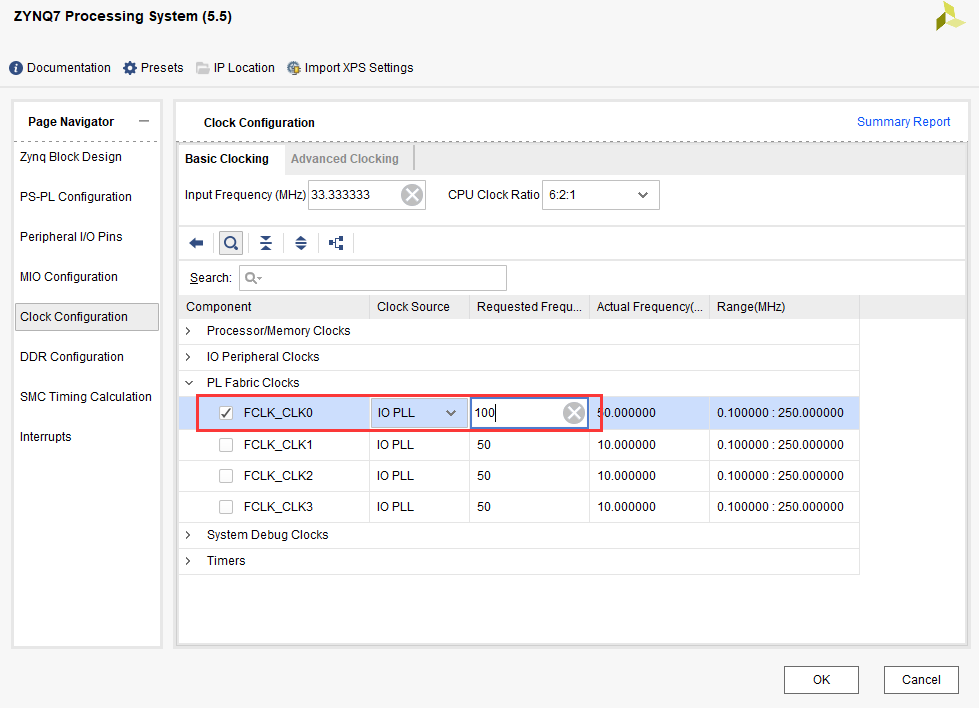Expand System Debug Clocks tree node
Screen dimensions: 979x708
[x=188, y=535]
